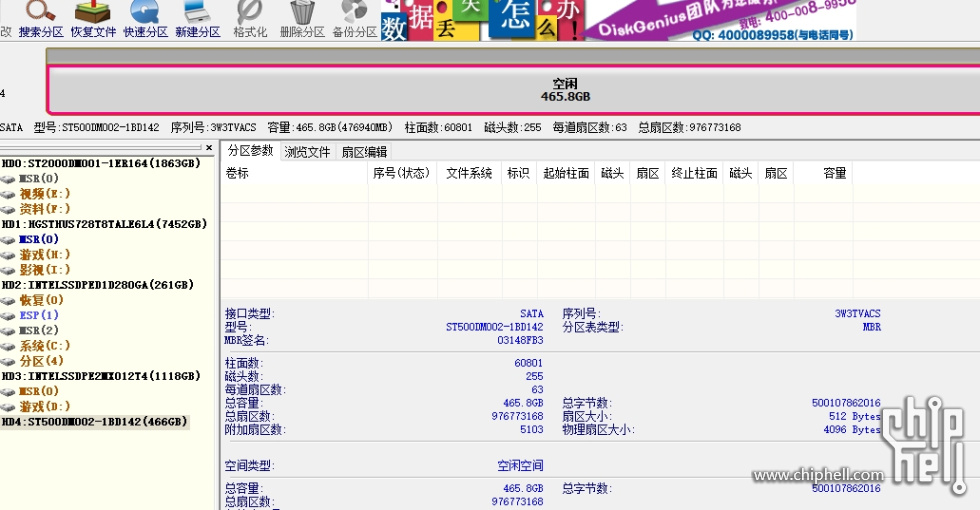
Task: Click the 格式化 (format) toolbar icon
Action: point(250,20)
